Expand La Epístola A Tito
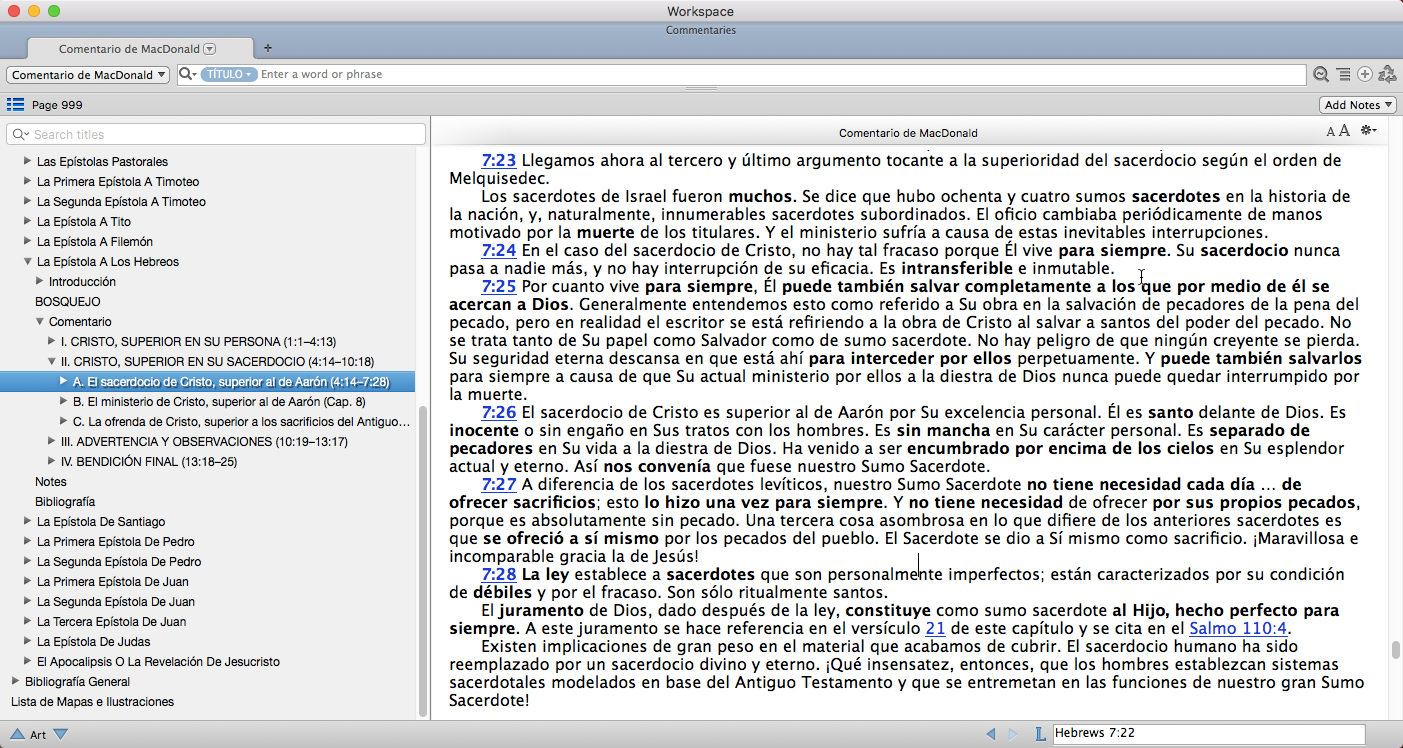 pyautogui.click(x=28, y=221)
